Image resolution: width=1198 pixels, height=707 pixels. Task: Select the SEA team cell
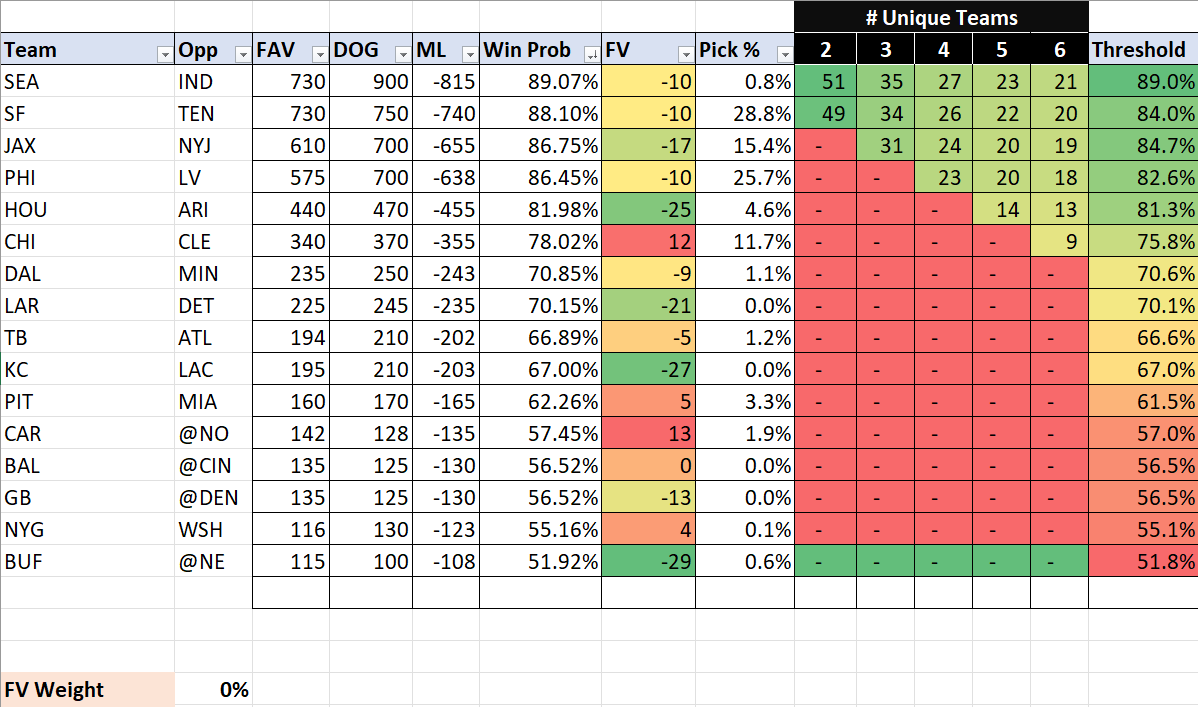[x=87, y=82]
